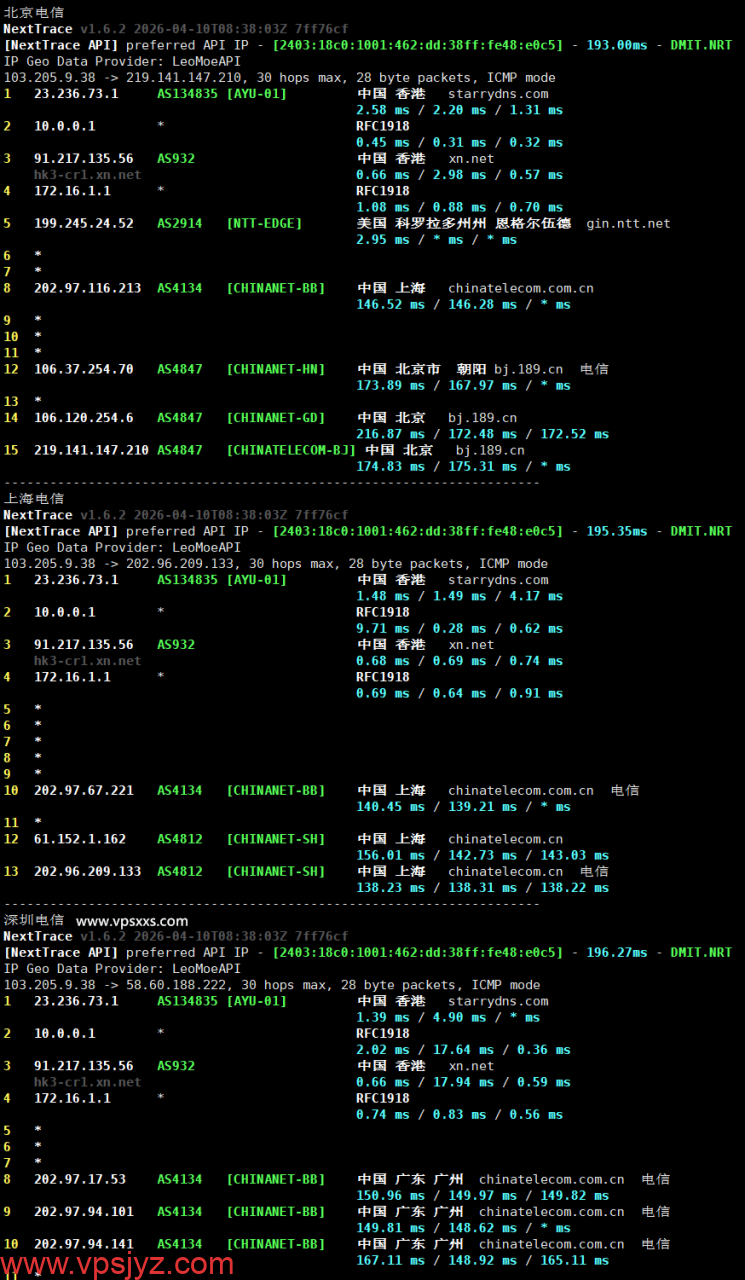The height and width of the screenshot is (1280, 745).
Task: Click the 深圳电信 section heading
Action: coord(34,920)
